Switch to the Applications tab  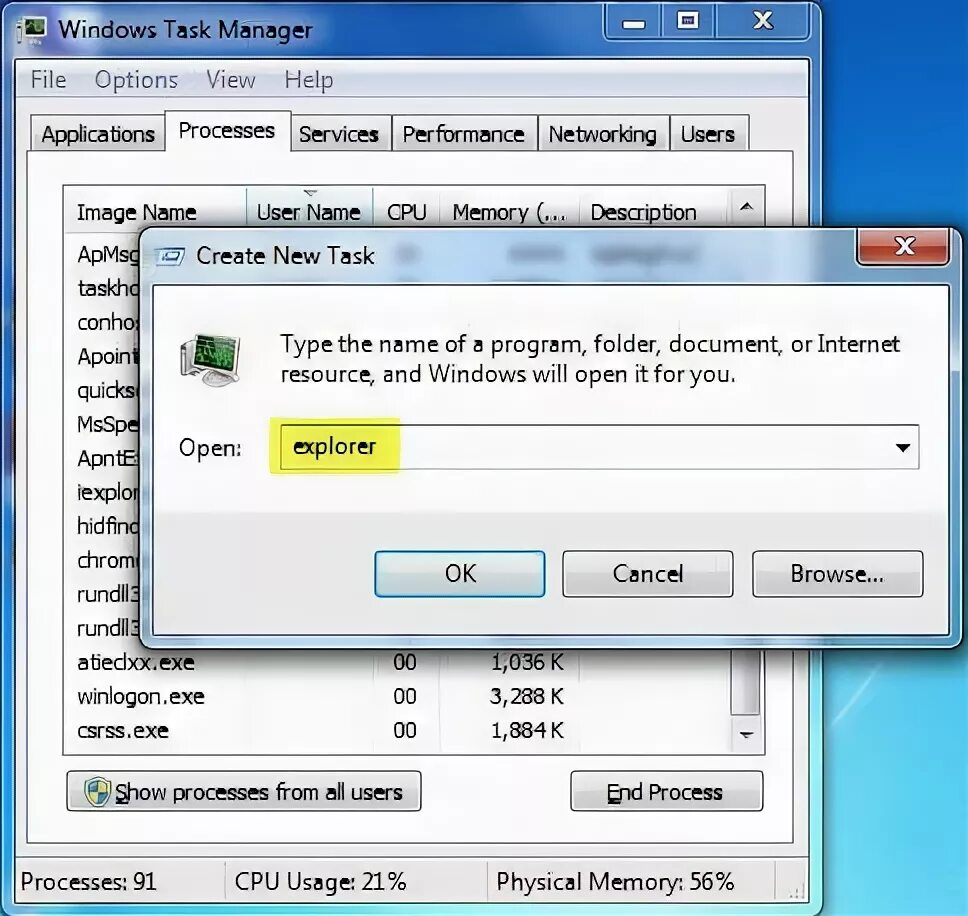[98, 134]
